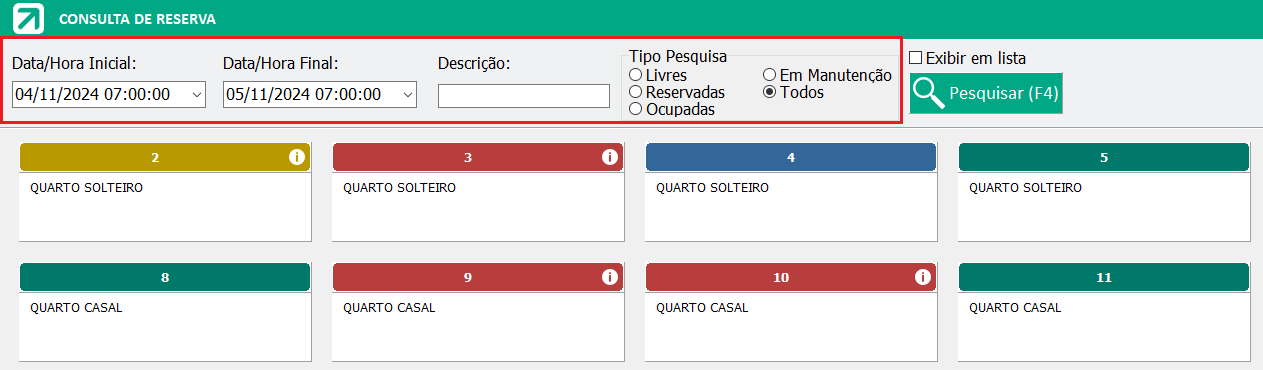Click the green arrow app logo

pos(30,18)
